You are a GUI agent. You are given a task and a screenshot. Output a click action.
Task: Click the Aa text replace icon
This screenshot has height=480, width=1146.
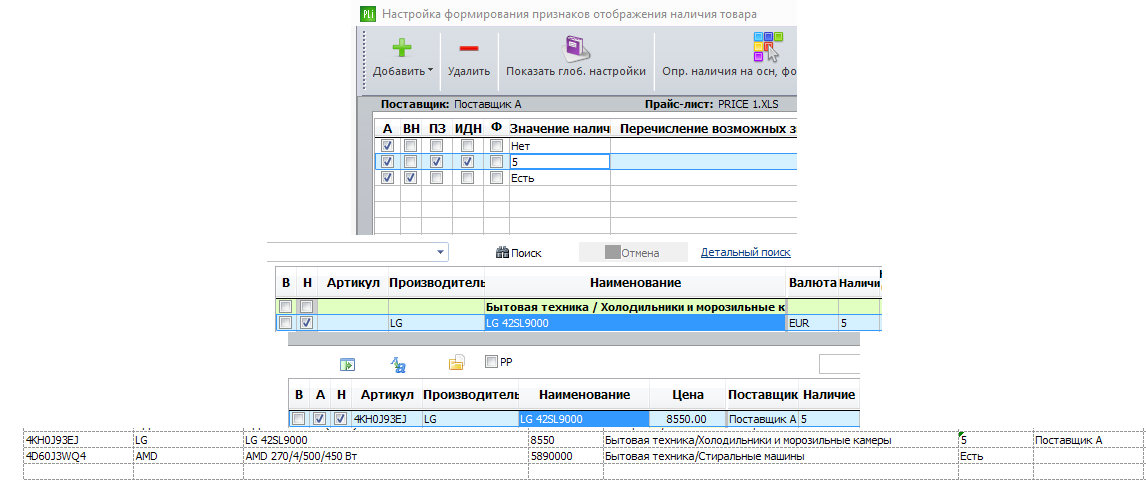tap(398, 363)
